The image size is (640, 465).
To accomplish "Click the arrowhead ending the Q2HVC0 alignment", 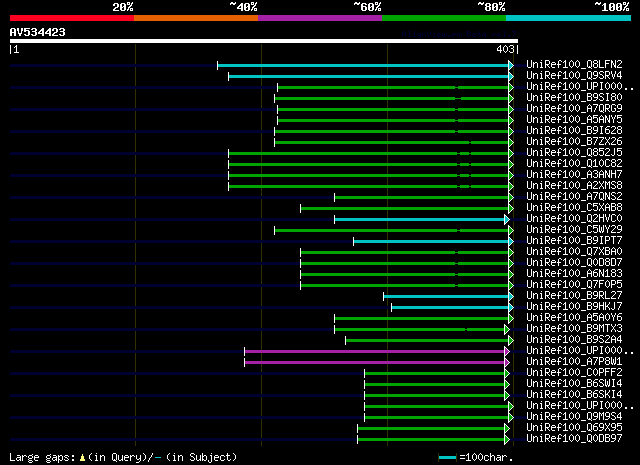I will click(507, 220).
